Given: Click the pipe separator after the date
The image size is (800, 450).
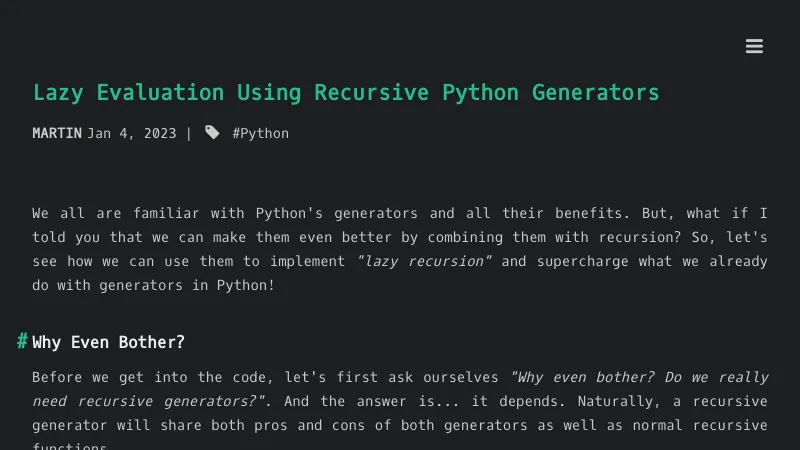Looking at the screenshot, I should (x=189, y=133).
